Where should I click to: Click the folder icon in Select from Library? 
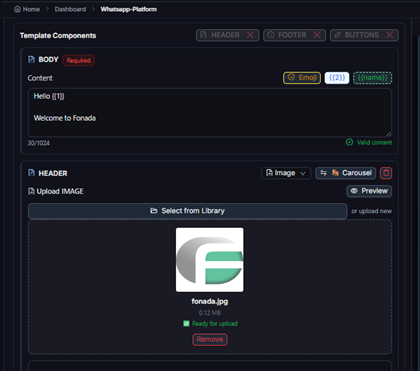pyautogui.click(x=154, y=211)
